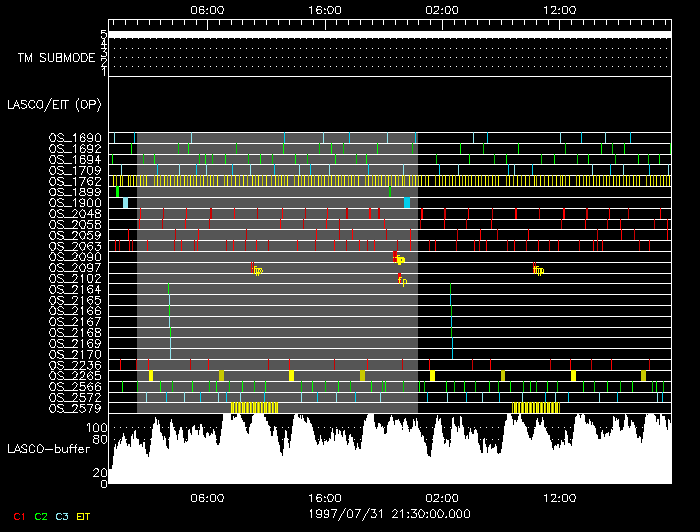Click second yellow striped block in OS_2579 row
Image resolution: width=700 pixels, height=532 pixels.
(536, 407)
